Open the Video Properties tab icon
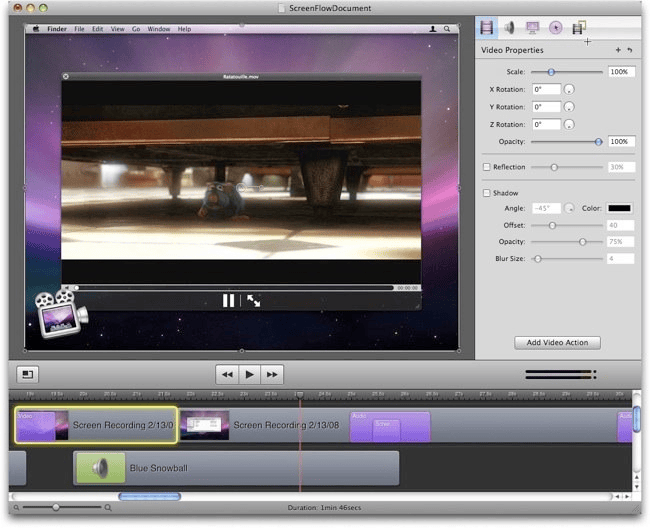The width and height of the screenshot is (650, 528). (x=487, y=28)
